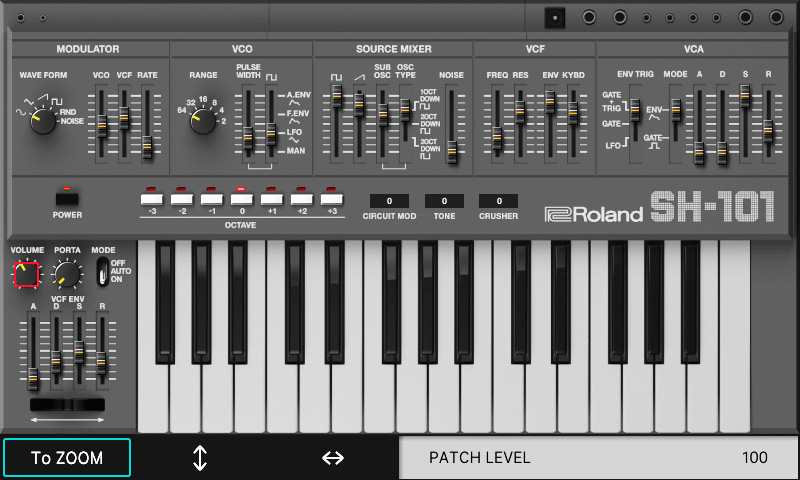This screenshot has height=480, width=800.
Task: Select octave +3 button
Action: click(x=332, y=199)
